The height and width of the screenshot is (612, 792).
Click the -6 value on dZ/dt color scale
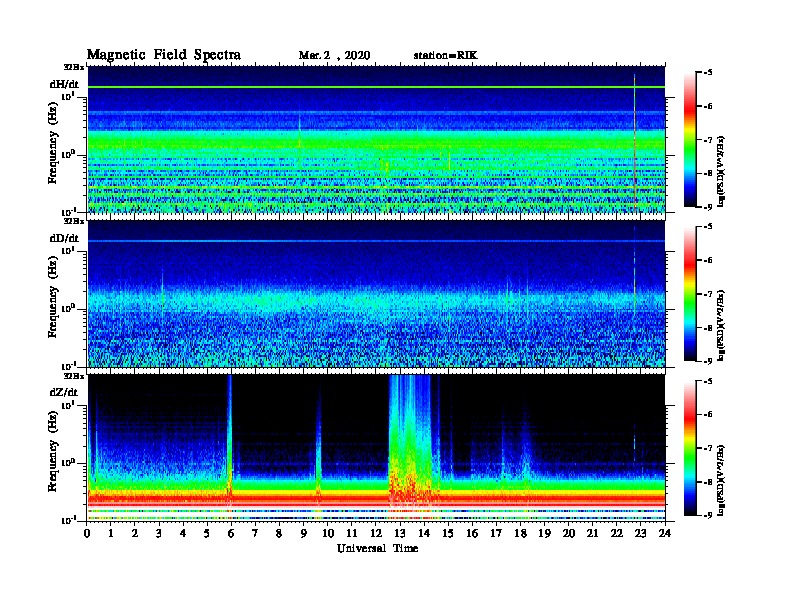tap(708, 415)
